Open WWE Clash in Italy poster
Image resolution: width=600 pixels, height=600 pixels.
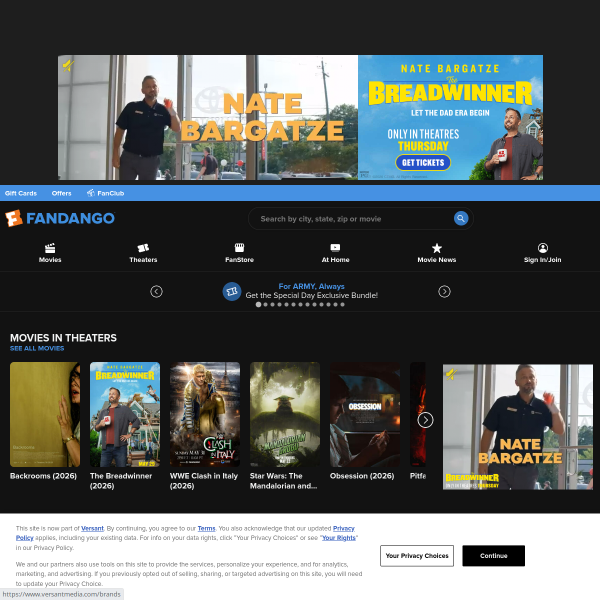click(205, 414)
